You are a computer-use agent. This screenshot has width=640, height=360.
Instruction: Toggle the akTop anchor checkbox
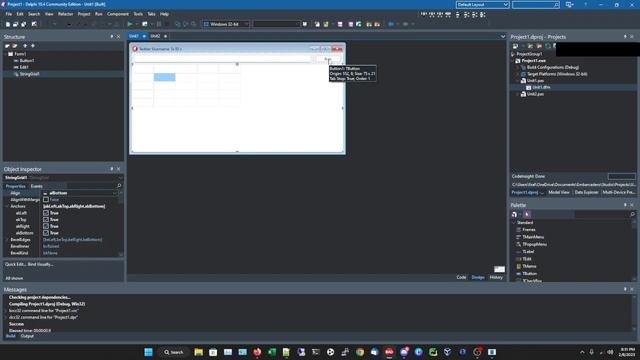(x=46, y=220)
